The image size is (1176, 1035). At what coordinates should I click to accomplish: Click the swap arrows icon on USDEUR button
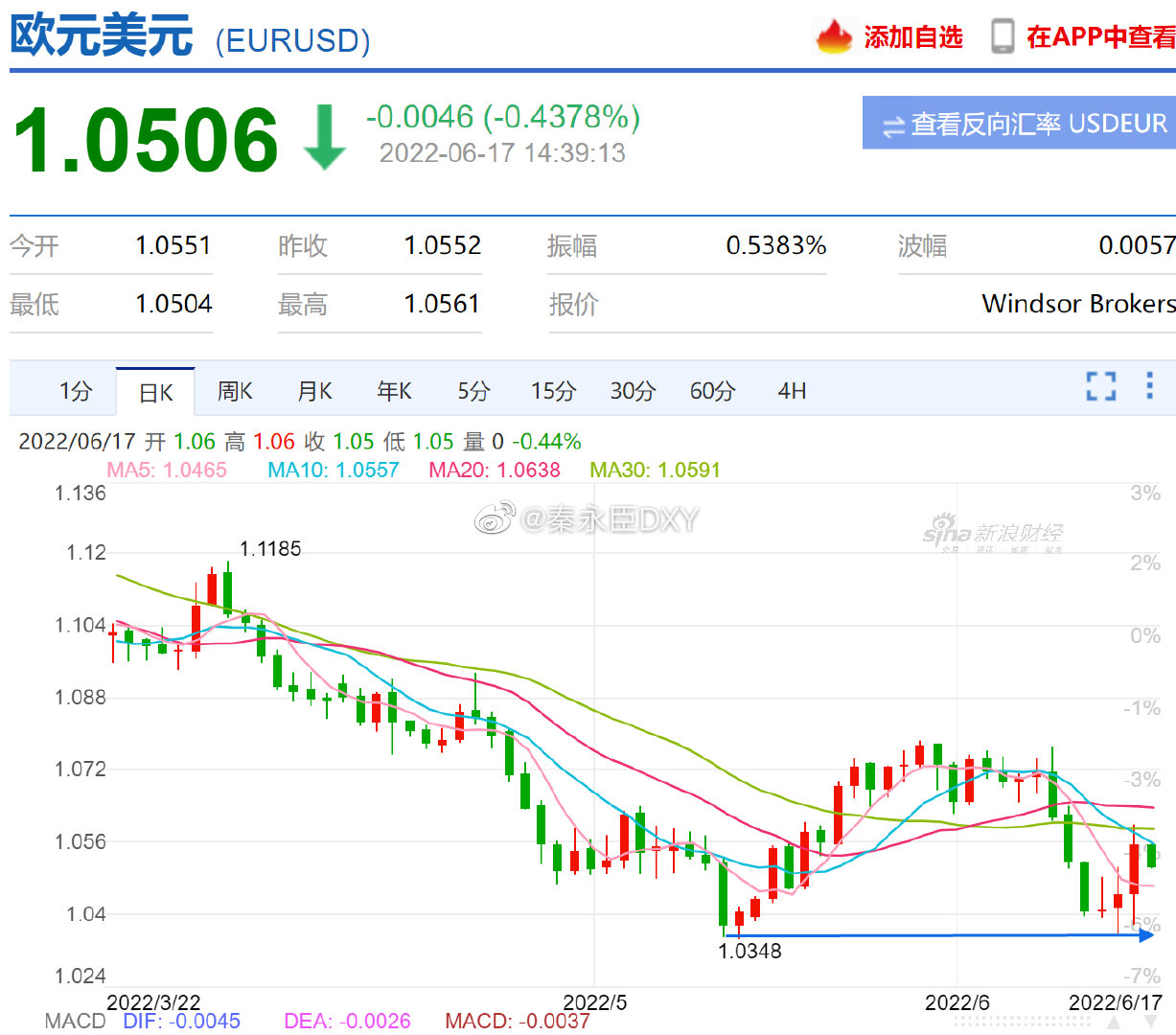(x=892, y=126)
